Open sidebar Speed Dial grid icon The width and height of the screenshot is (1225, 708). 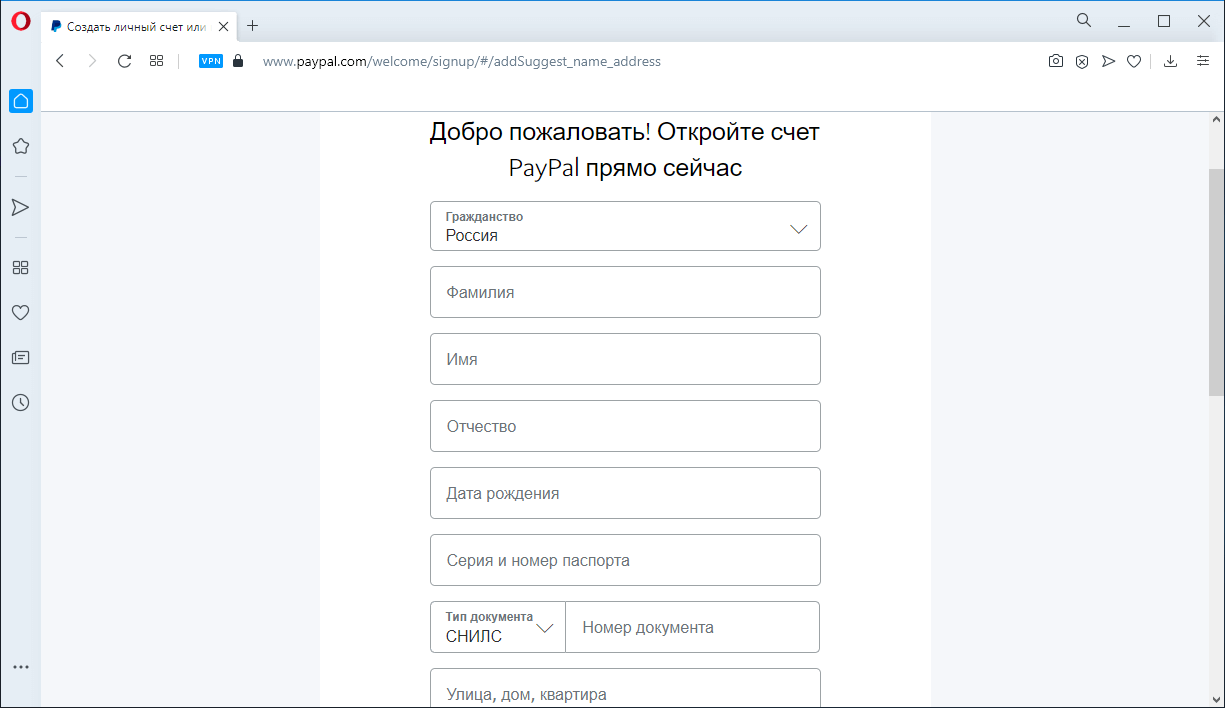(20, 267)
